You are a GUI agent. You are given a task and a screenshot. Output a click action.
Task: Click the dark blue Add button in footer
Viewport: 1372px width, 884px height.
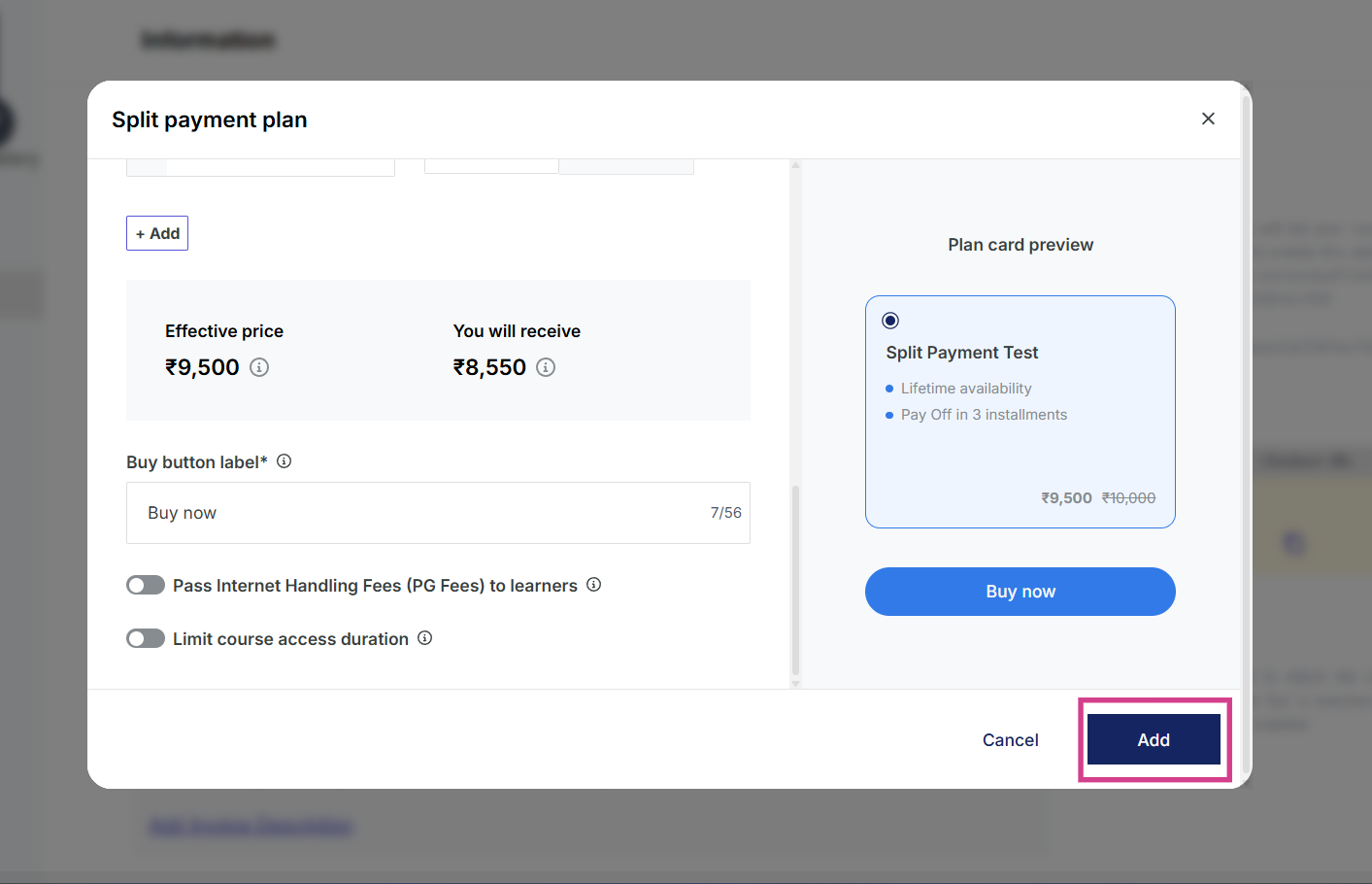pyautogui.click(x=1154, y=739)
